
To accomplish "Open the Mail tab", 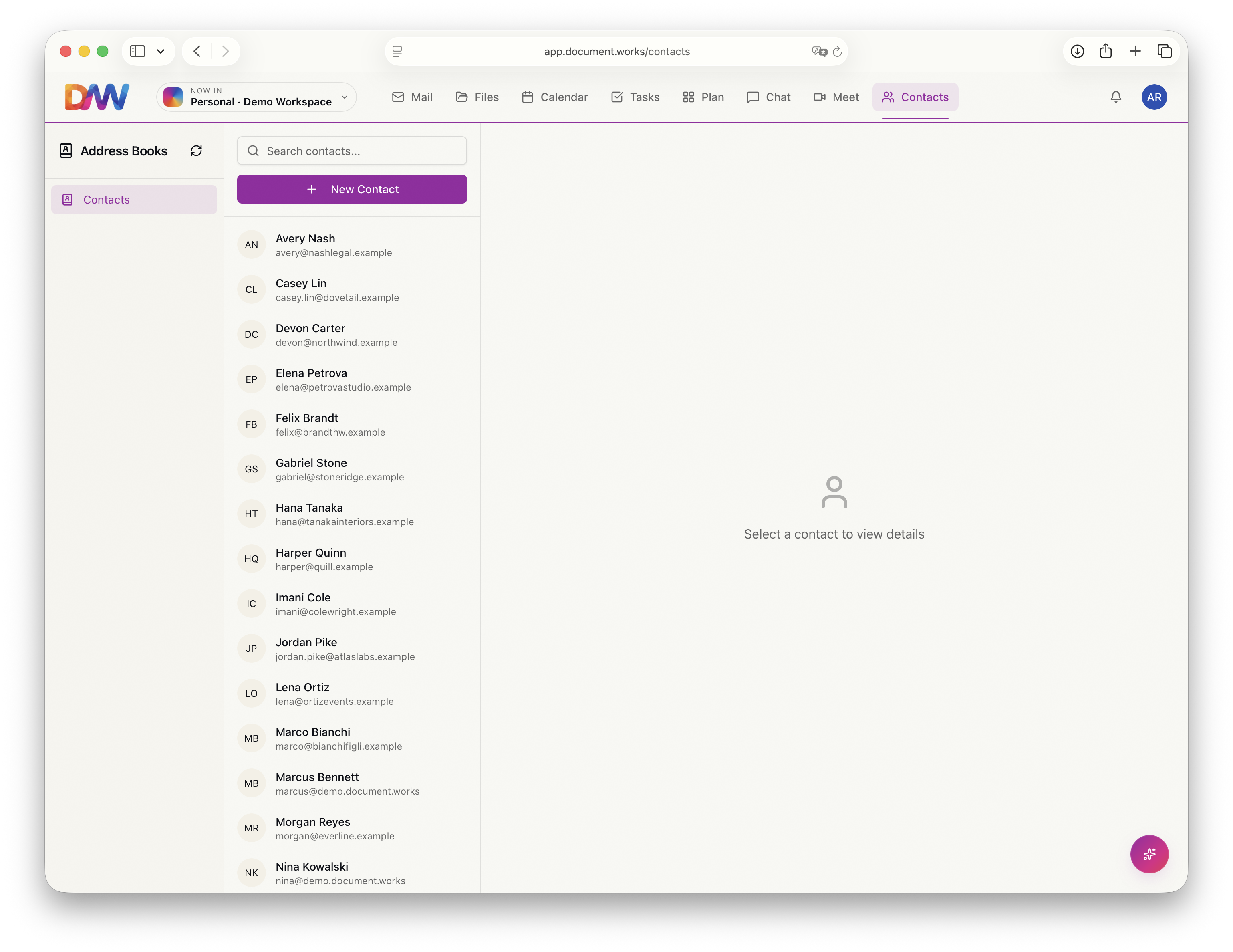I will 412,97.
